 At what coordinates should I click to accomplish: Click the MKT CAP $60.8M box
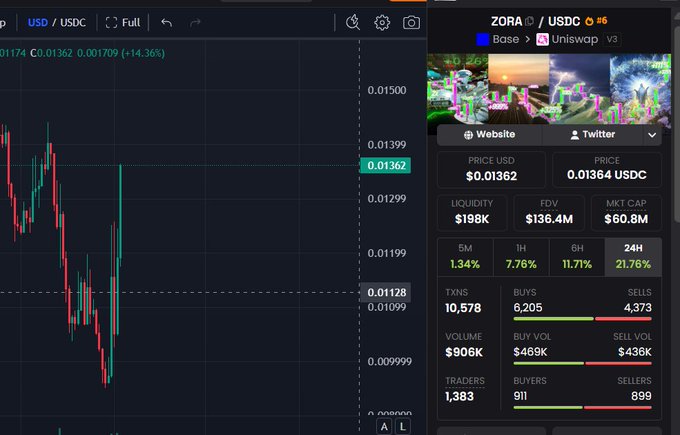tap(626, 213)
